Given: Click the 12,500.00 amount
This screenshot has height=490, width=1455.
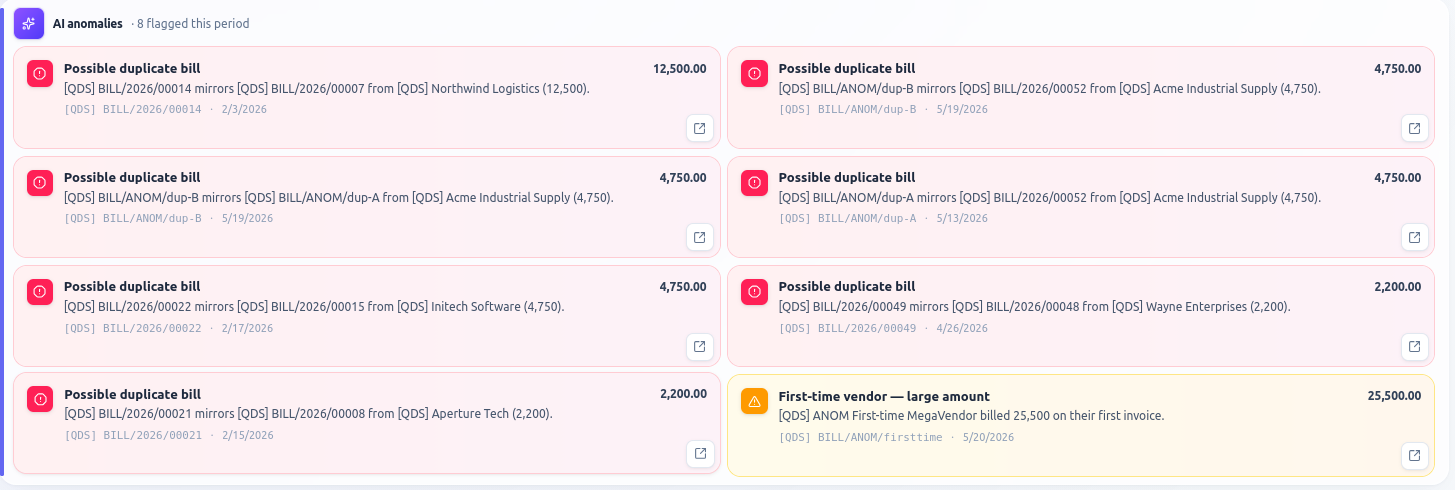Looking at the screenshot, I should point(680,68).
